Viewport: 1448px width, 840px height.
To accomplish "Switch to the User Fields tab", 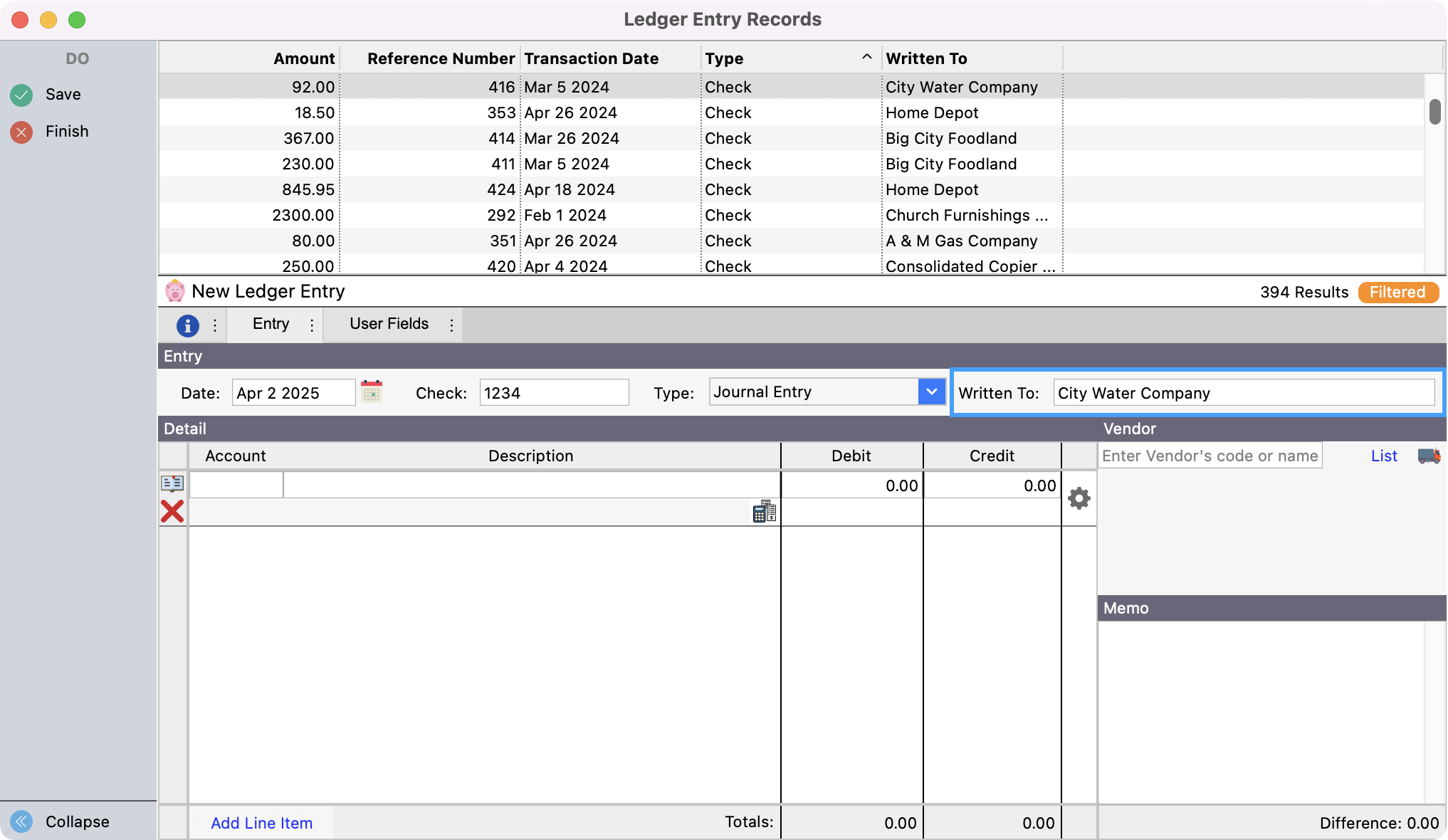I will [x=389, y=324].
